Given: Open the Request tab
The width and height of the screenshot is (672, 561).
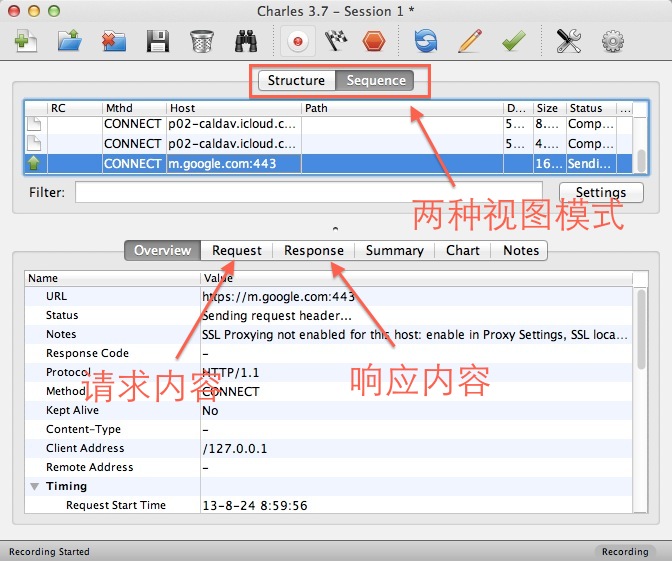Looking at the screenshot, I should pos(237,250).
